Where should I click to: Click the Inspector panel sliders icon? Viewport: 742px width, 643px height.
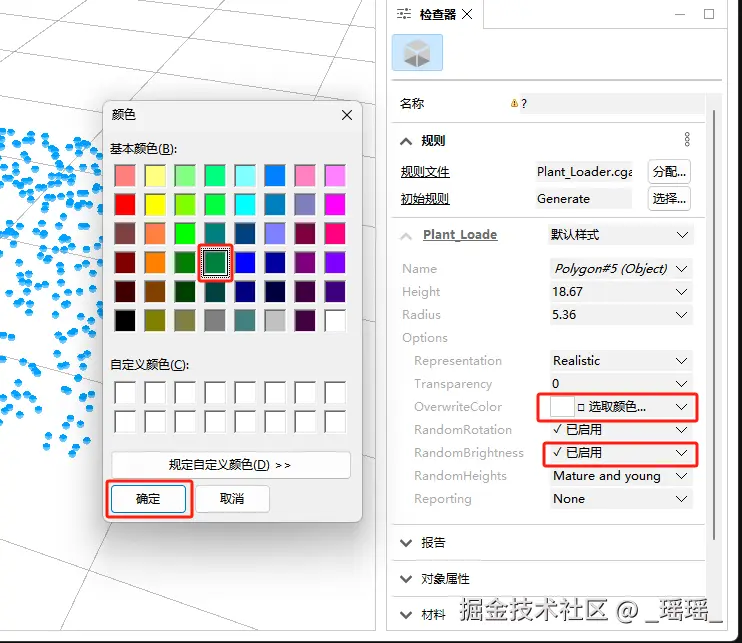point(404,14)
